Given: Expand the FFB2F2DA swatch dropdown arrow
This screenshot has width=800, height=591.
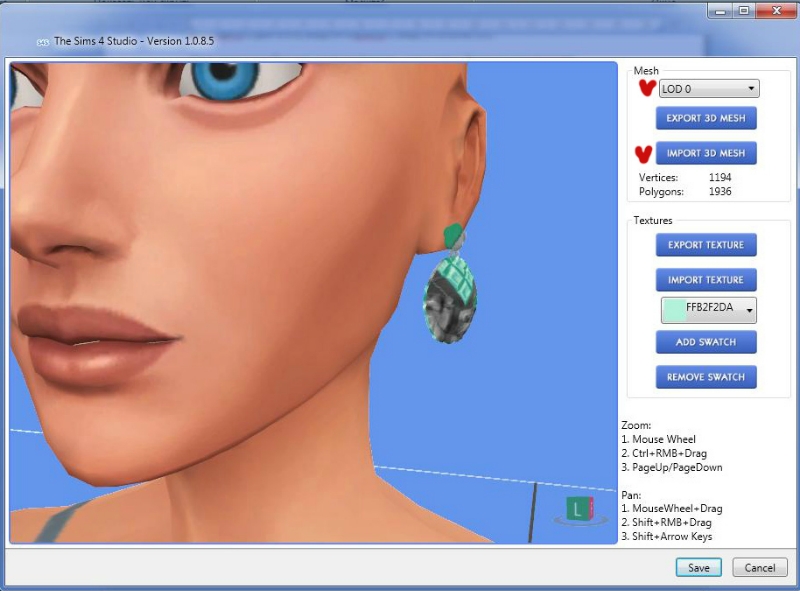Looking at the screenshot, I should point(748,311).
